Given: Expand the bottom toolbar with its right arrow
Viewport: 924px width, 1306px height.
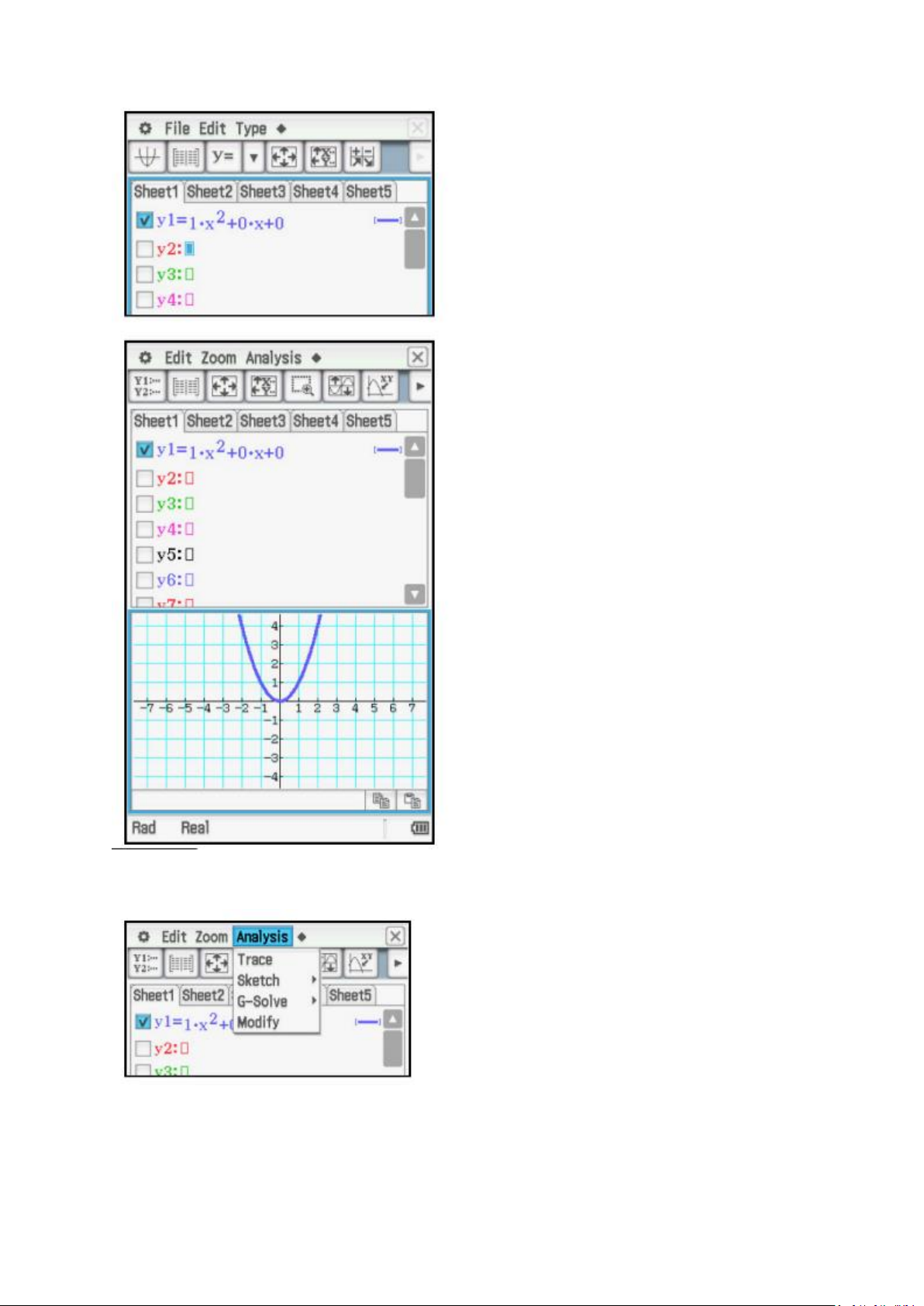Looking at the screenshot, I should coord(397,963).
